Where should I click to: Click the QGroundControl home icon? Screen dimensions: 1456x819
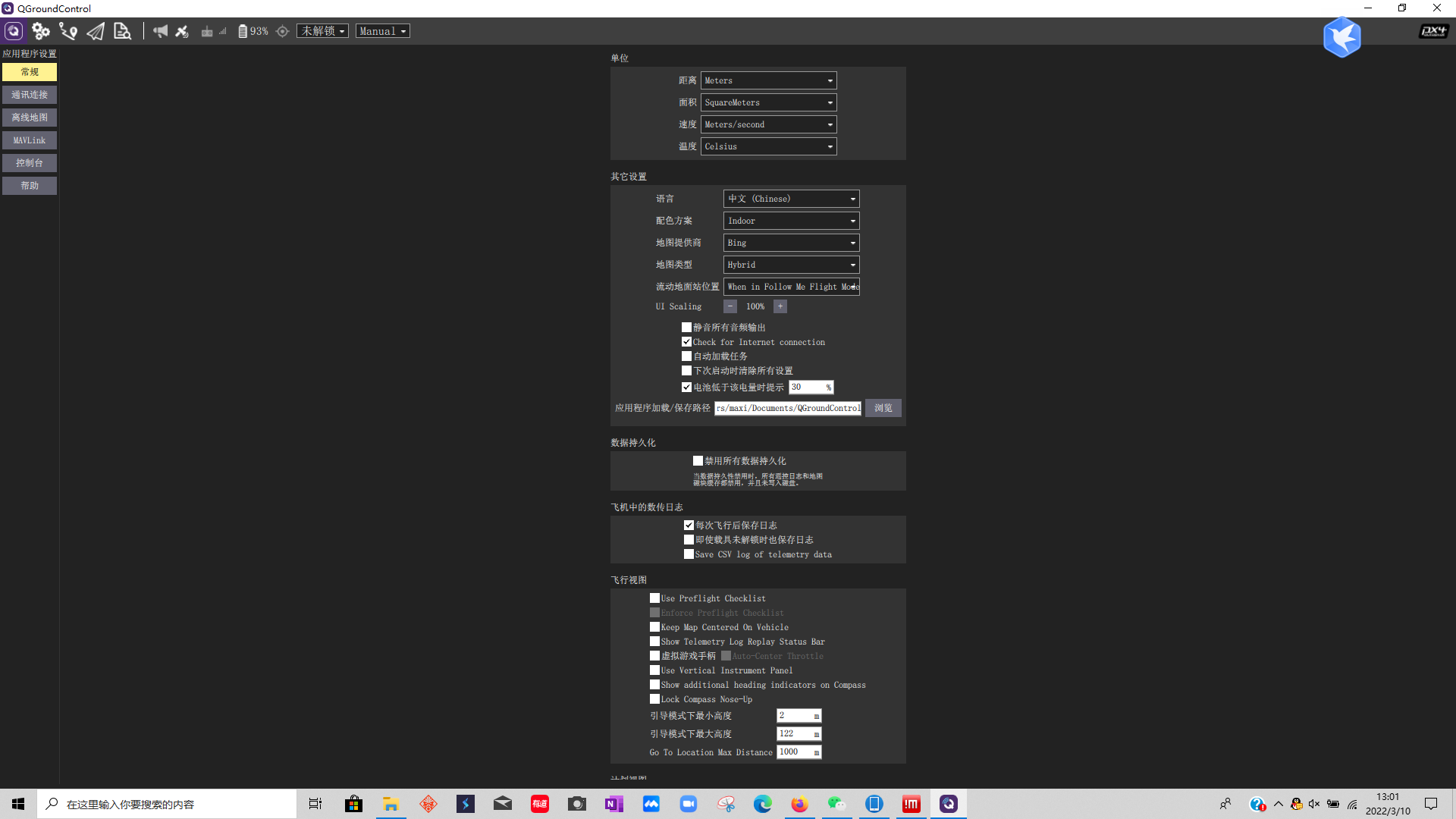point(14,31)
